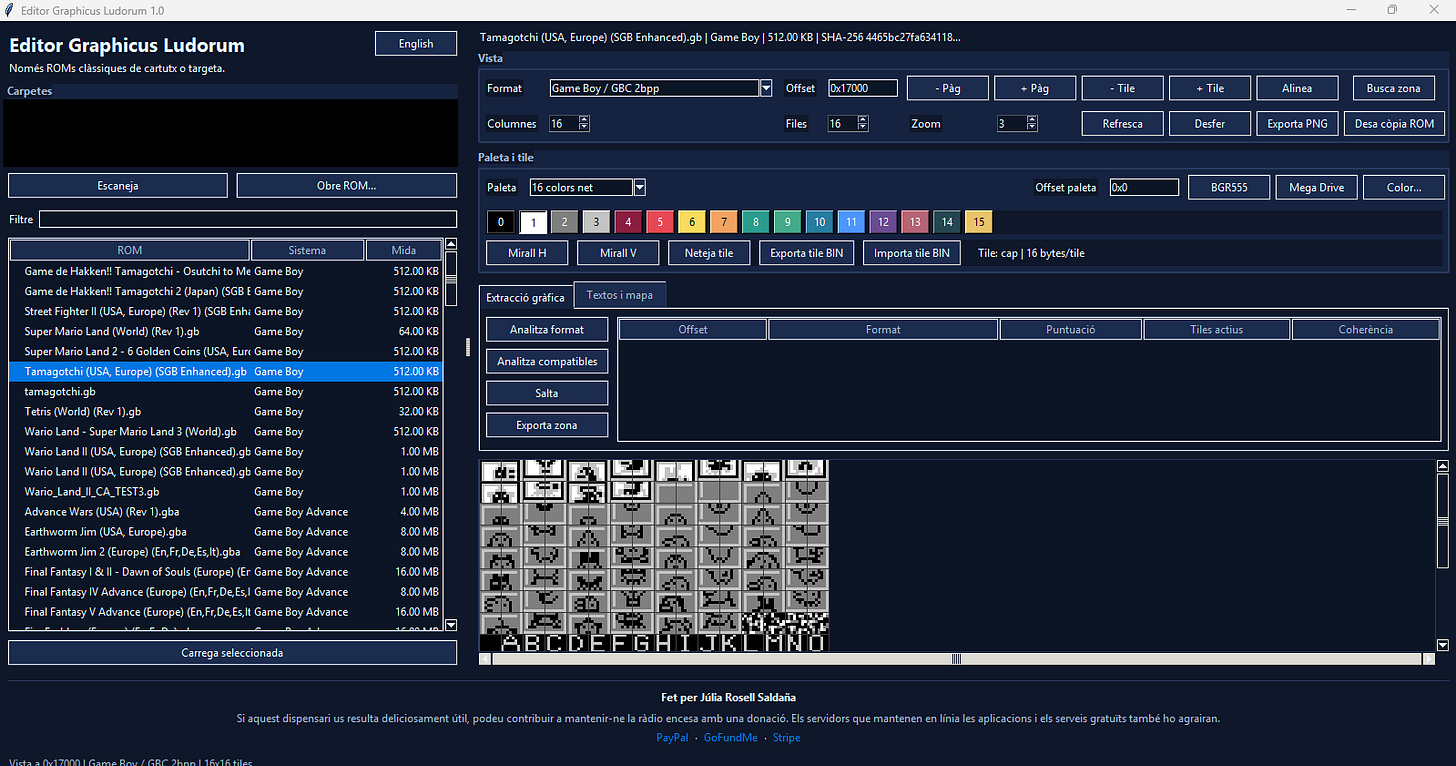Viewport: 1456px width, 766px height.
Task: Switch to Textos i mapa tab
Action: point(620,295)
